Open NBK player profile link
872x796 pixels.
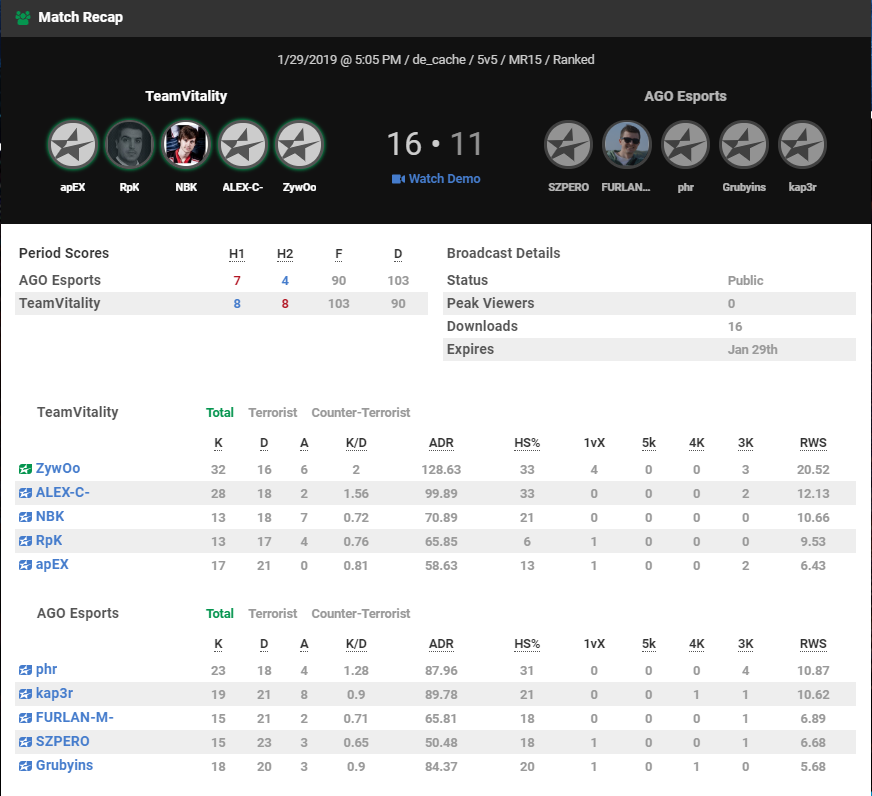coord(50,516)
